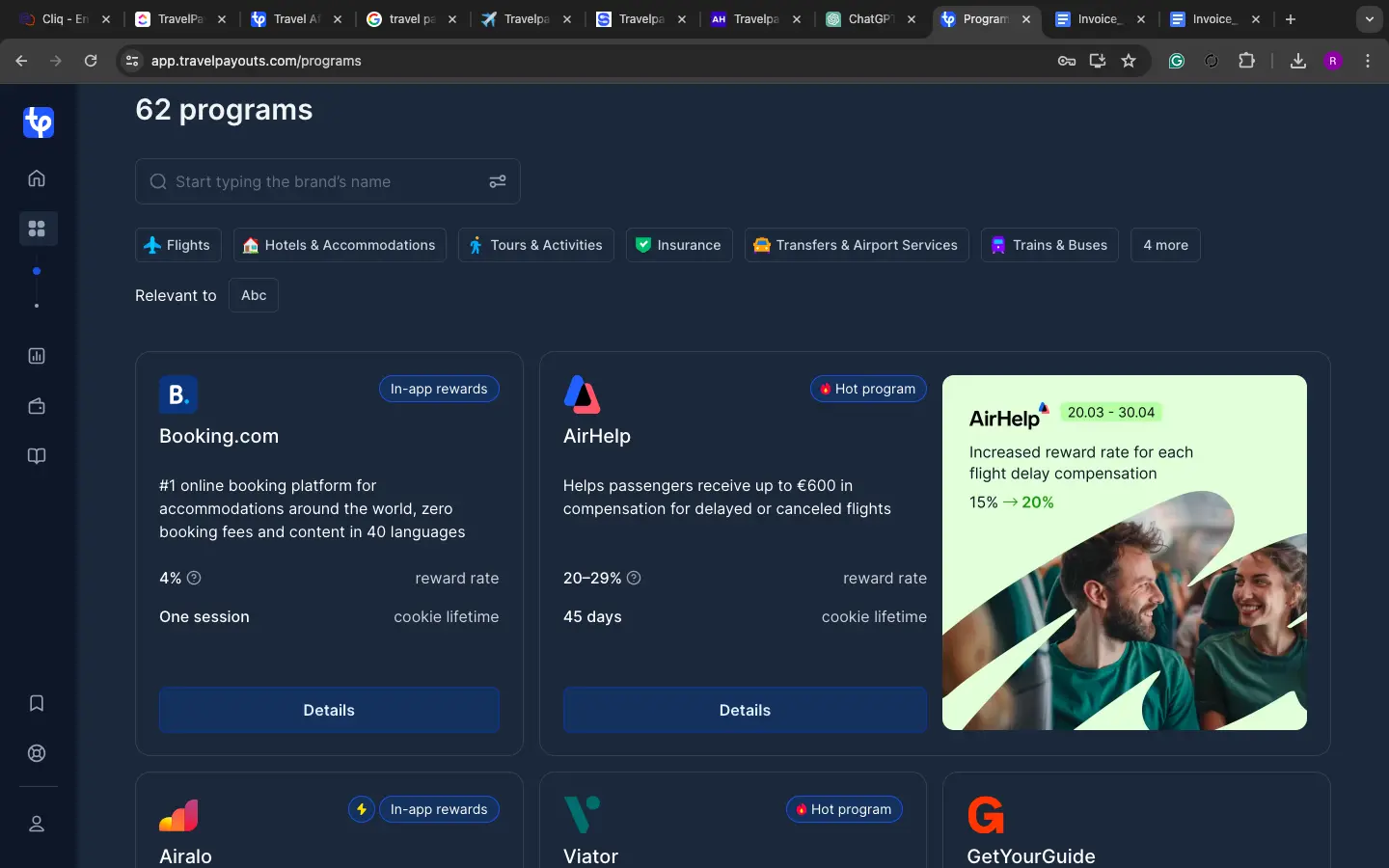Click the 62 programs heading
Screen dimensions: 1389x868
click(x=224, y=110)
